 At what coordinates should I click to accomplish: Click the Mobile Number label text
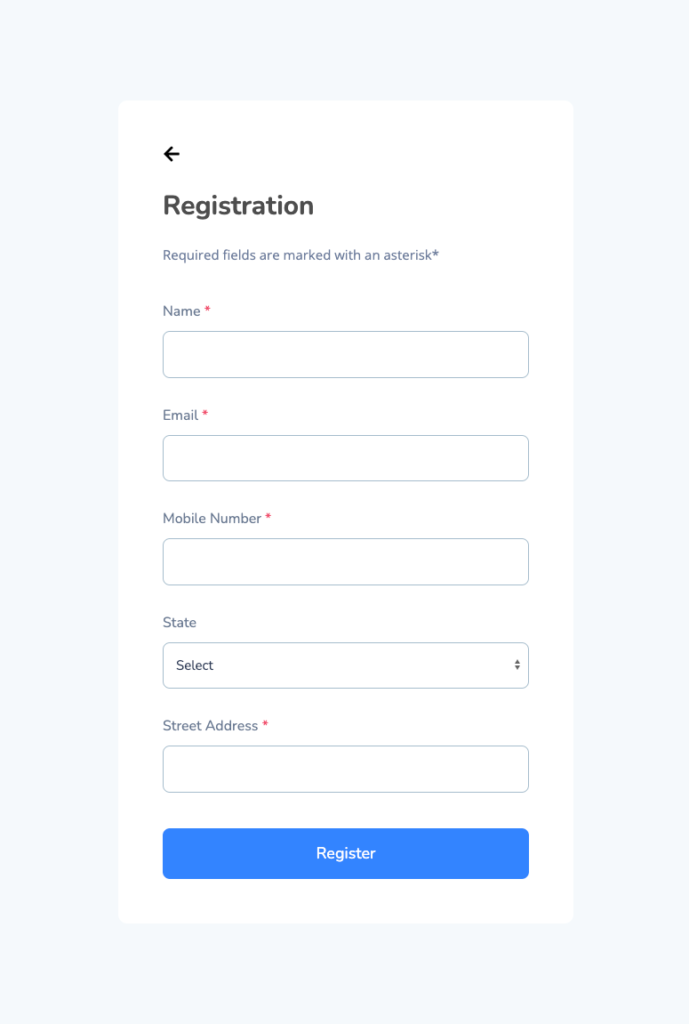coord(212,518)
